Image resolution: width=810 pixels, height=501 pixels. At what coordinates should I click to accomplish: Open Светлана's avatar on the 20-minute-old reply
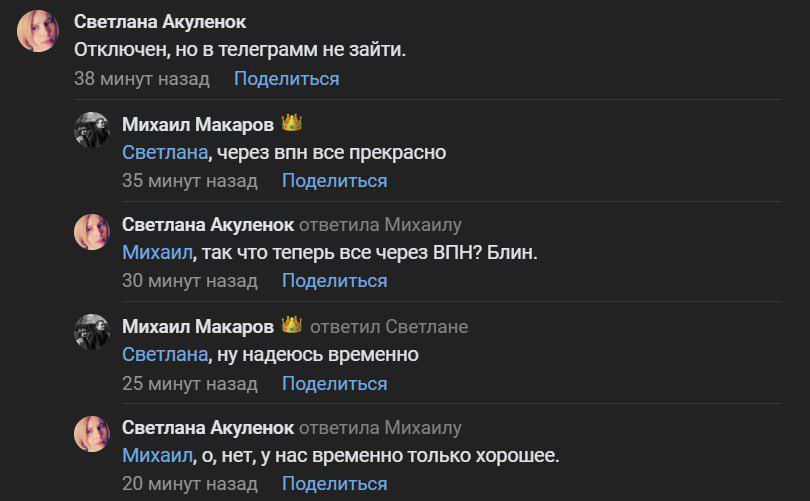92,434
